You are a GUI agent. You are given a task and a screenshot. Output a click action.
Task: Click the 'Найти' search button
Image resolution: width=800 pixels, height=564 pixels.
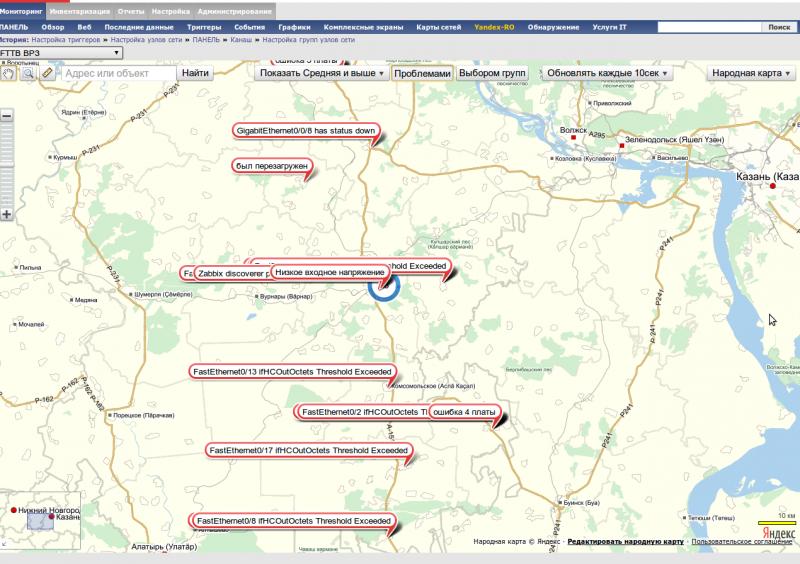(x=195, y=73)
